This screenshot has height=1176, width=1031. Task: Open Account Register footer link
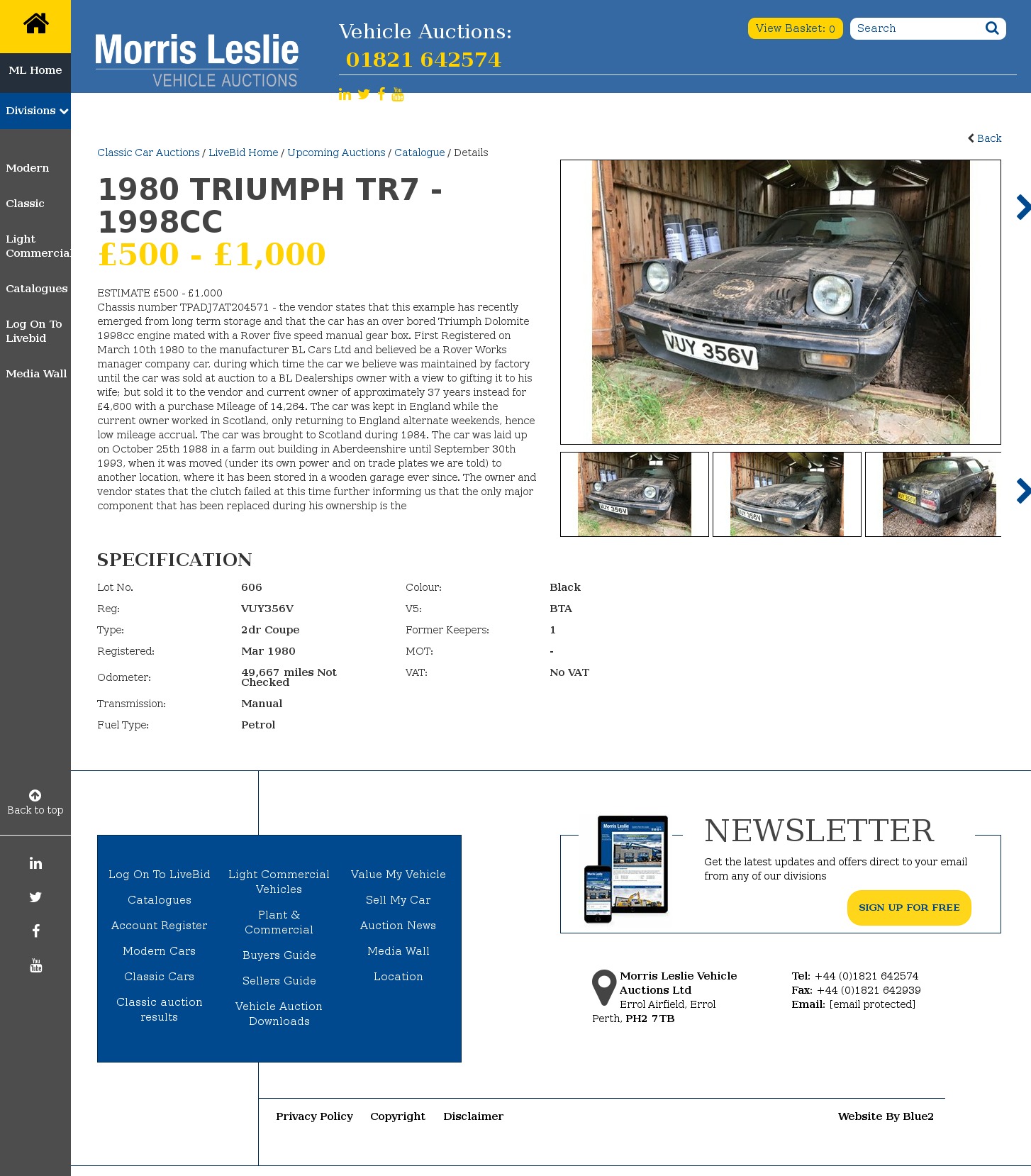tap(160, 926)
